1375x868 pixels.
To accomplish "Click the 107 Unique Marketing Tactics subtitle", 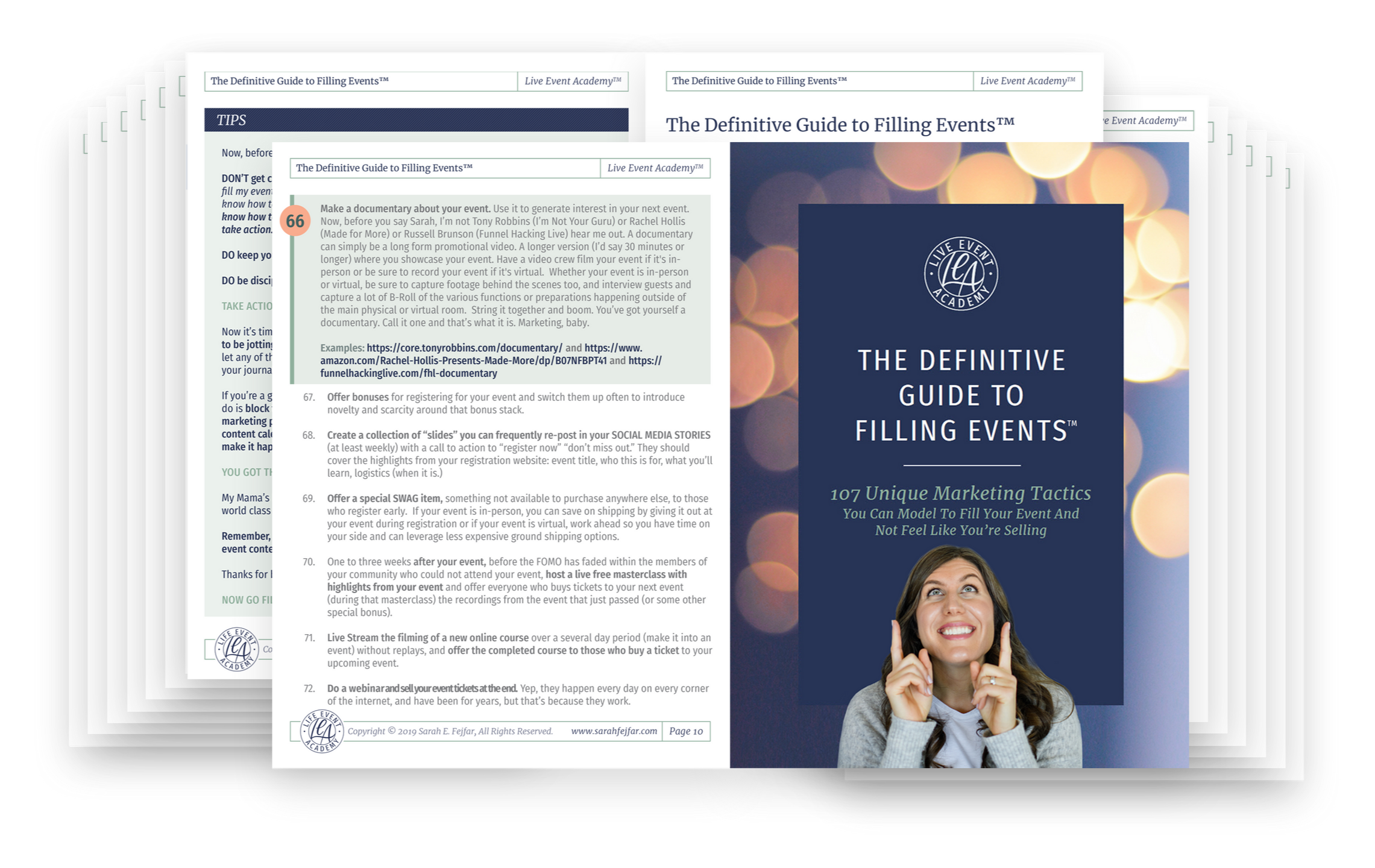I will [x=960, y=494].
